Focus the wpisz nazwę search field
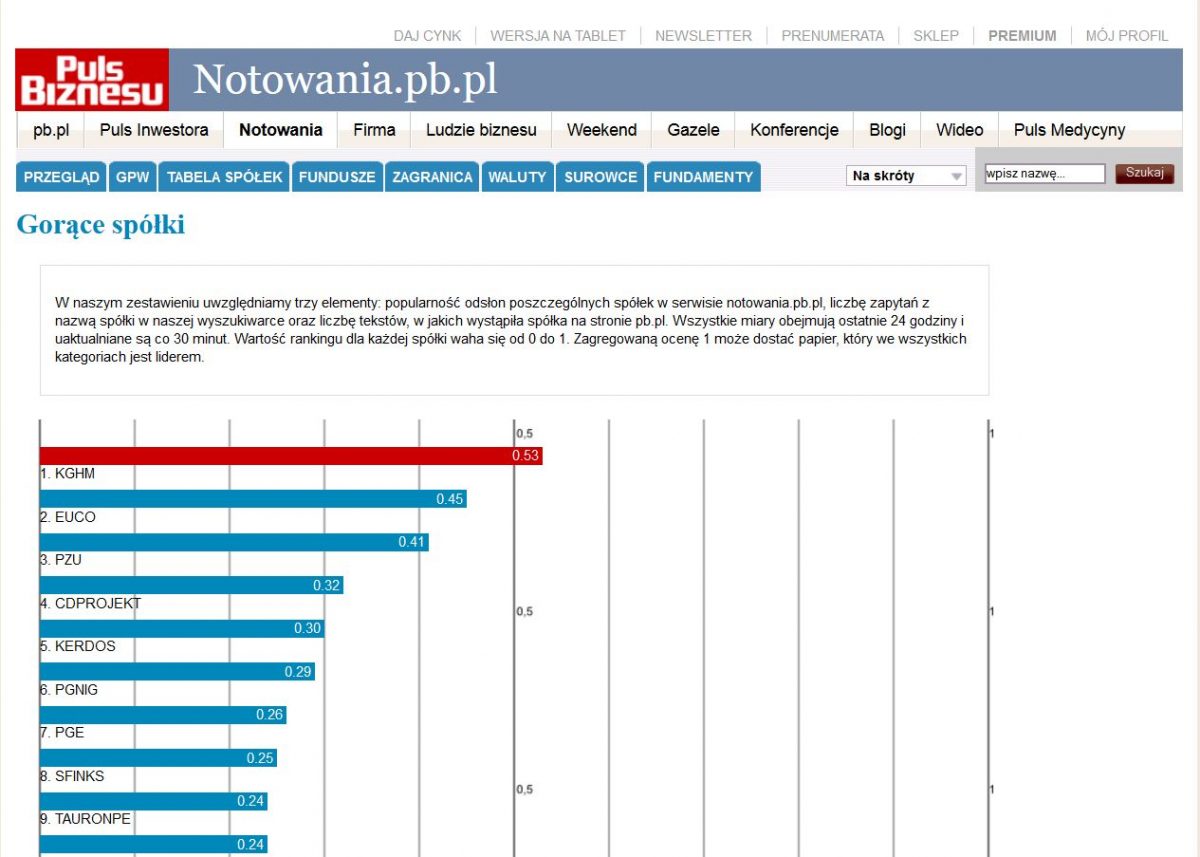The height and width of the screenshot is (857, 1200). click(1044, 174)
